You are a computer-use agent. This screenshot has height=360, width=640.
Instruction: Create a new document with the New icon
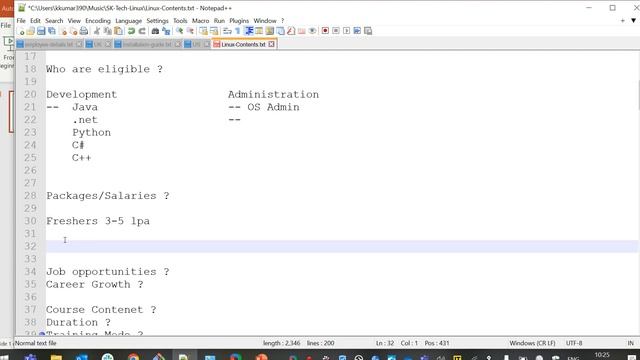point(20,31)
